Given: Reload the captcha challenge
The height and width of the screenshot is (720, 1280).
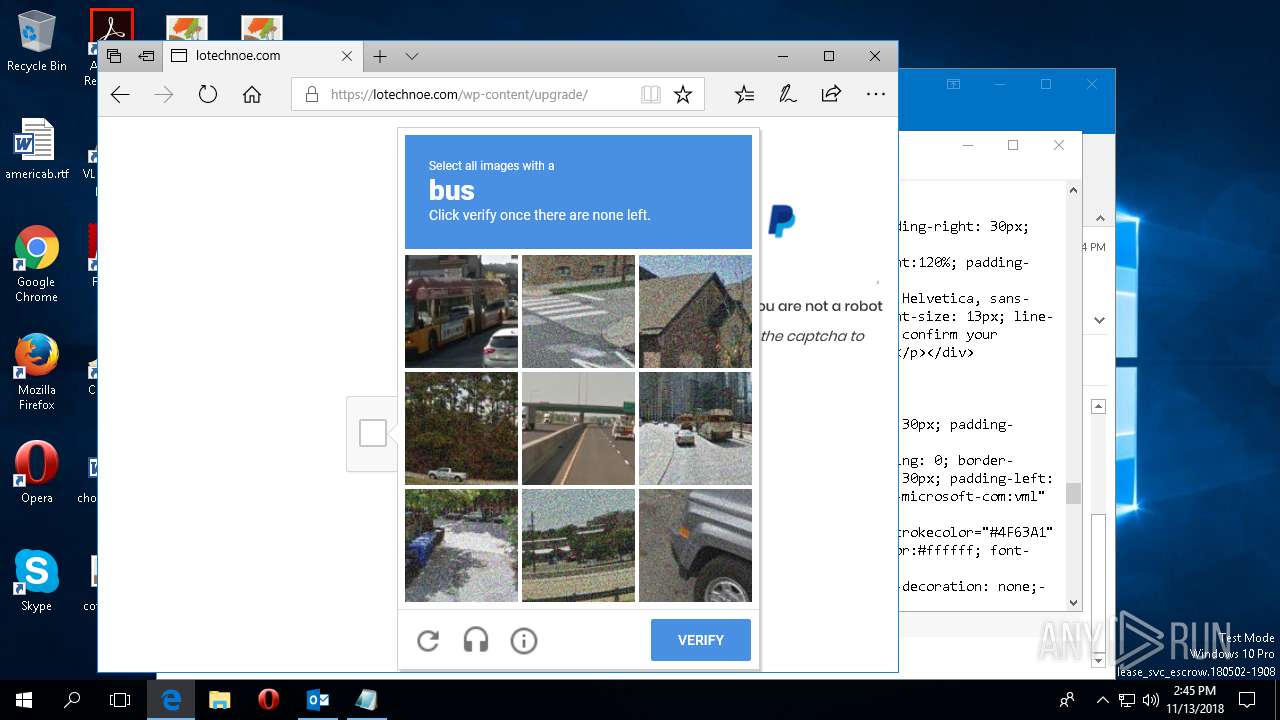Looking at the screenshot, I should (428, 640).
